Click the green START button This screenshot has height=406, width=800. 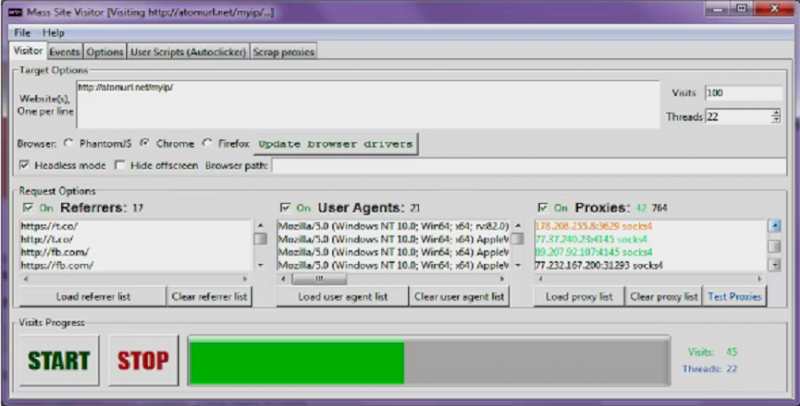(59, 361)
